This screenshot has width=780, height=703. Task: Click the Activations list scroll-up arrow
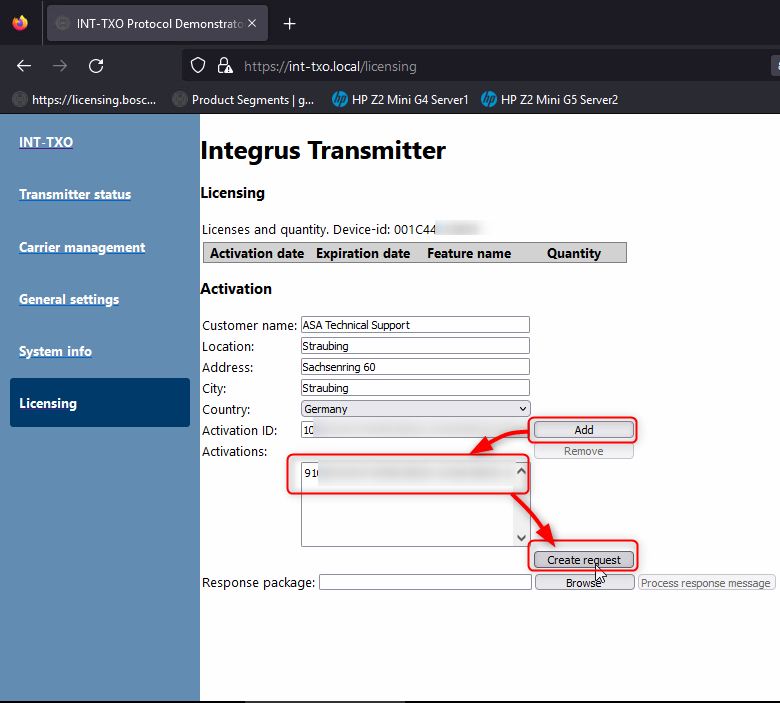point(521,471)
